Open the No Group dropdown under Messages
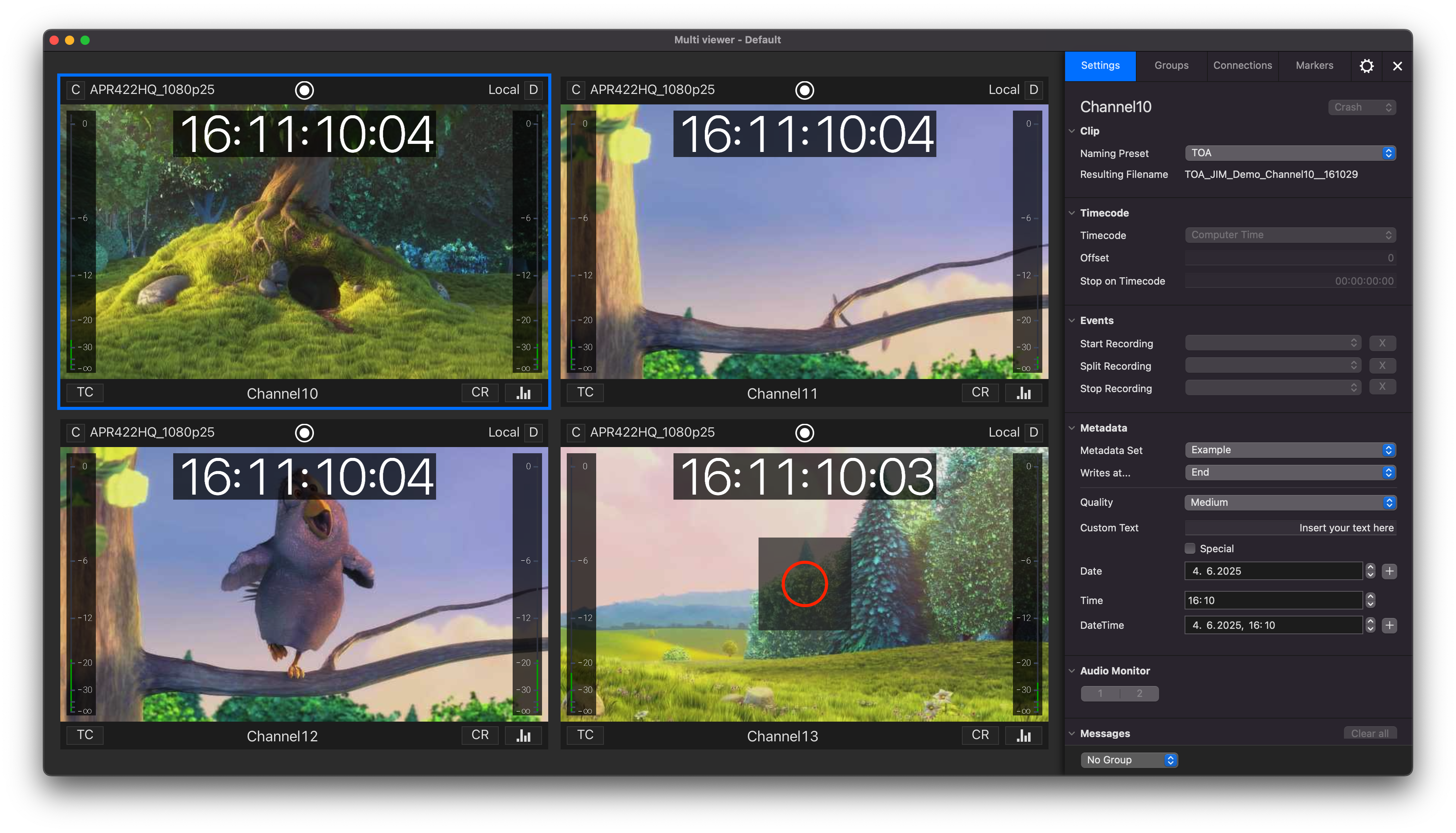The height and width of the screenshot is (833, 1456). coord(1129,760)
